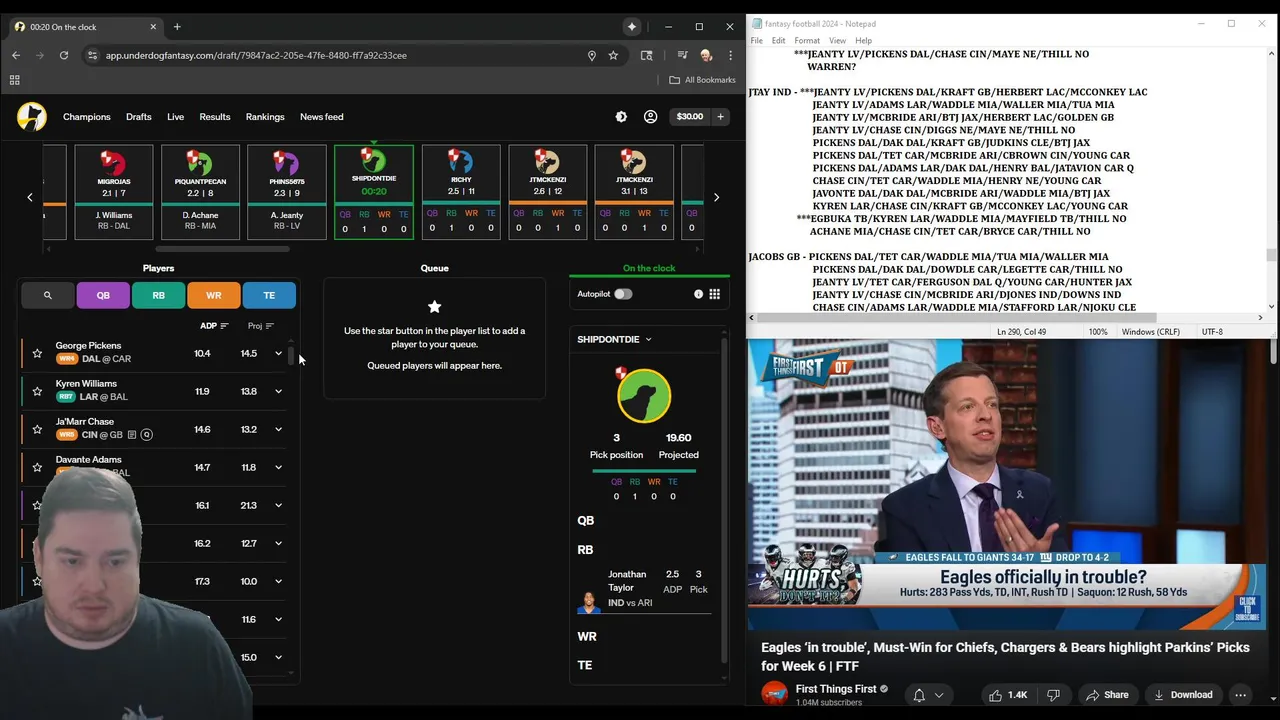Filter players by QB
Image resolution: width=1280 pixels, height=720 pixels.
coord(103,295)
